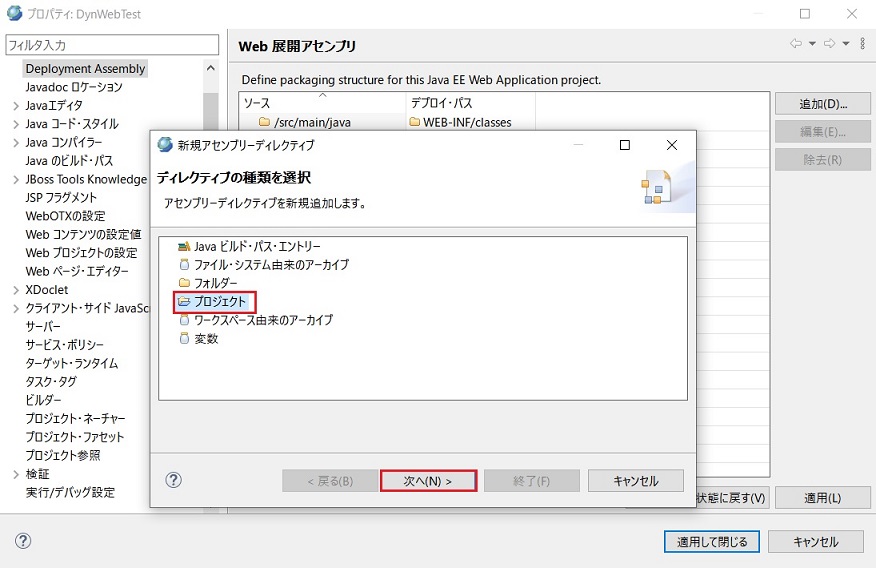Click 適用(L) button
Viewport: 876px width, 568px height.
(x=822, y=498)
